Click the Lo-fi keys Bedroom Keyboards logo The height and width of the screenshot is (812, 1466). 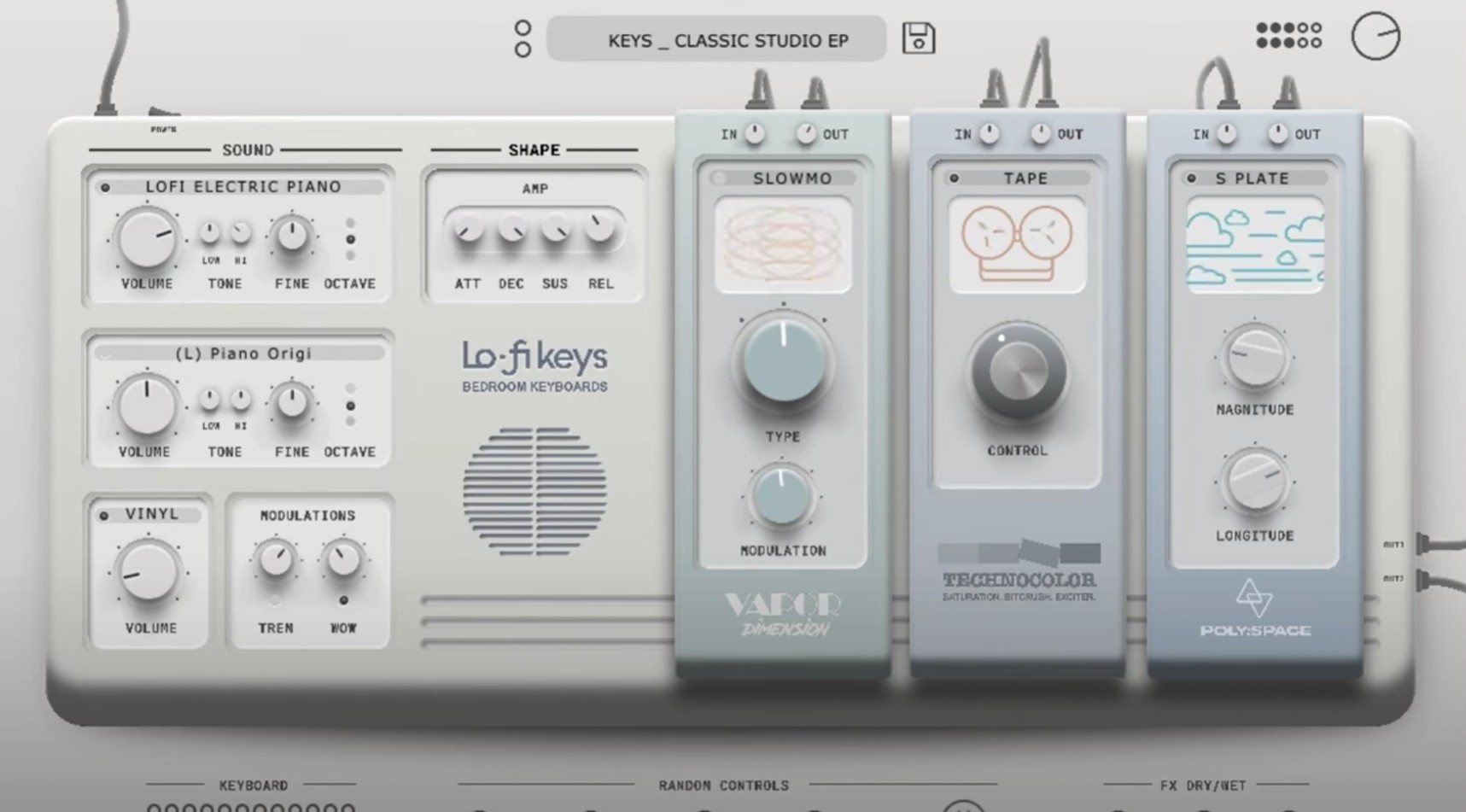[x=534, y=366]
